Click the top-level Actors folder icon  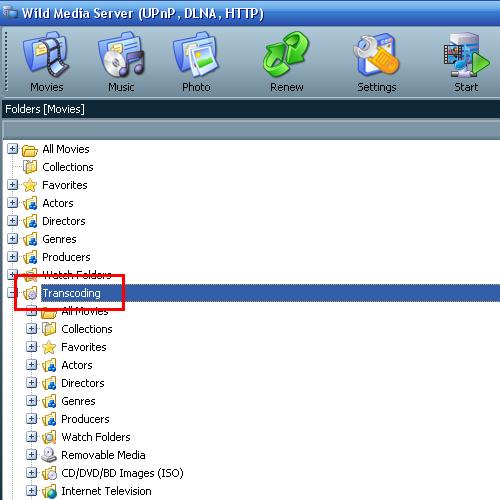point(30,203)
